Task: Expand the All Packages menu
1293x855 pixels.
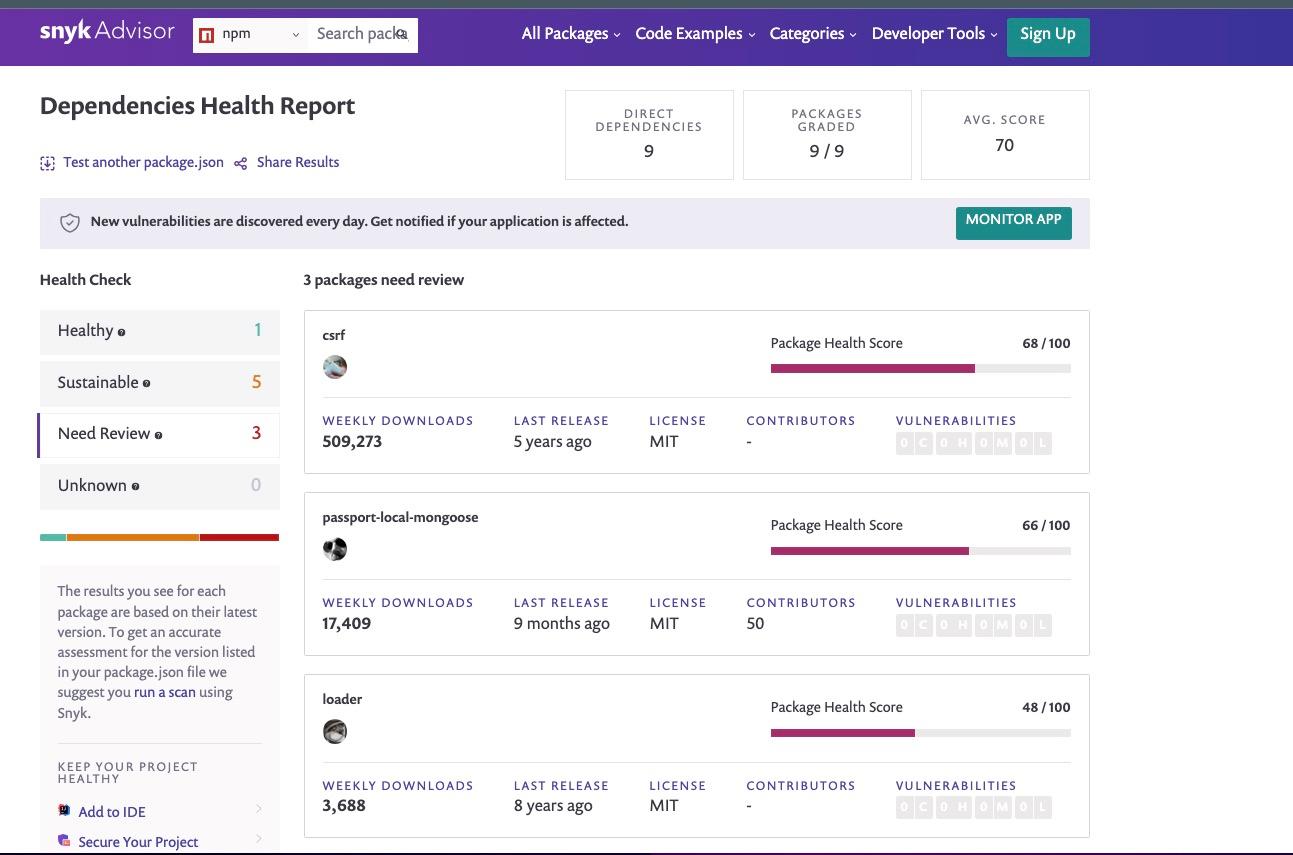Action: 571,34
